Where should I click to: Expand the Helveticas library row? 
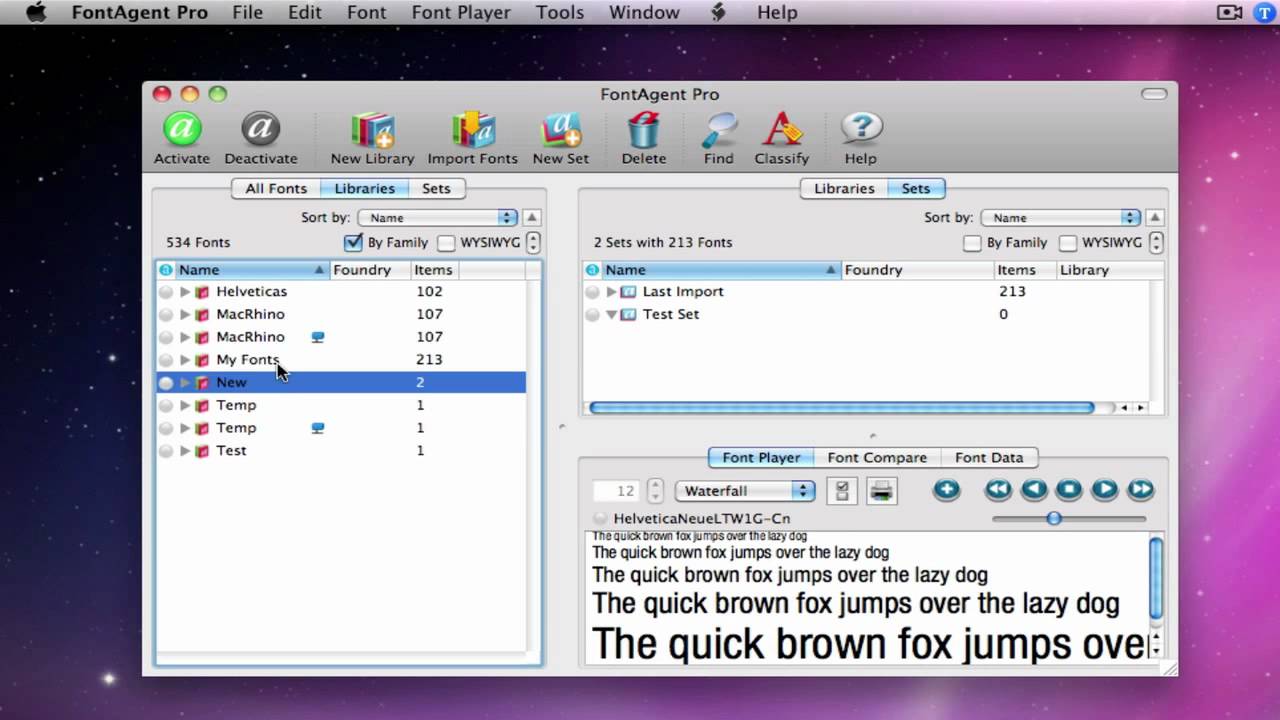click(185, 292)
